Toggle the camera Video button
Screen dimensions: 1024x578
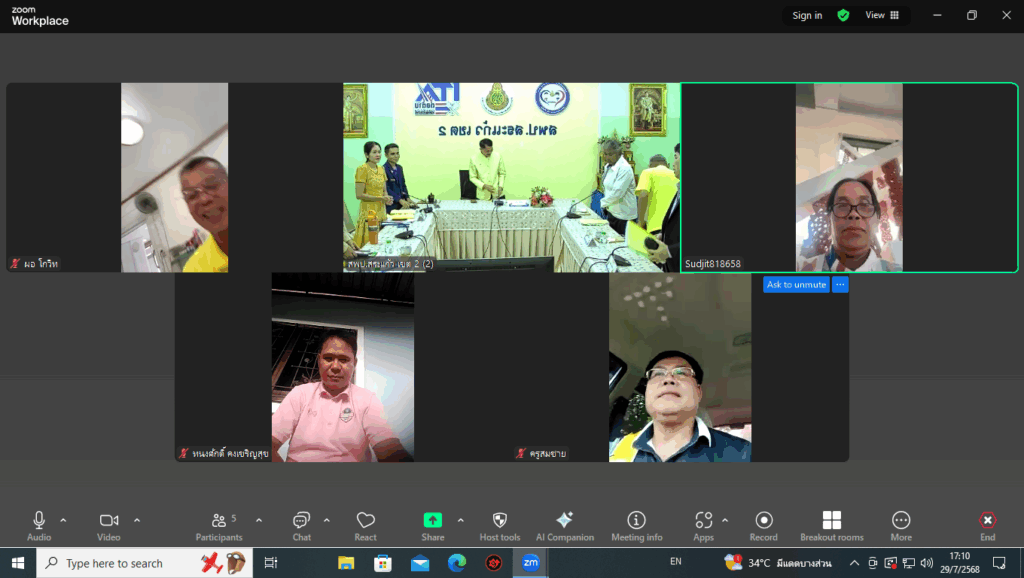(x=109, y=524)
